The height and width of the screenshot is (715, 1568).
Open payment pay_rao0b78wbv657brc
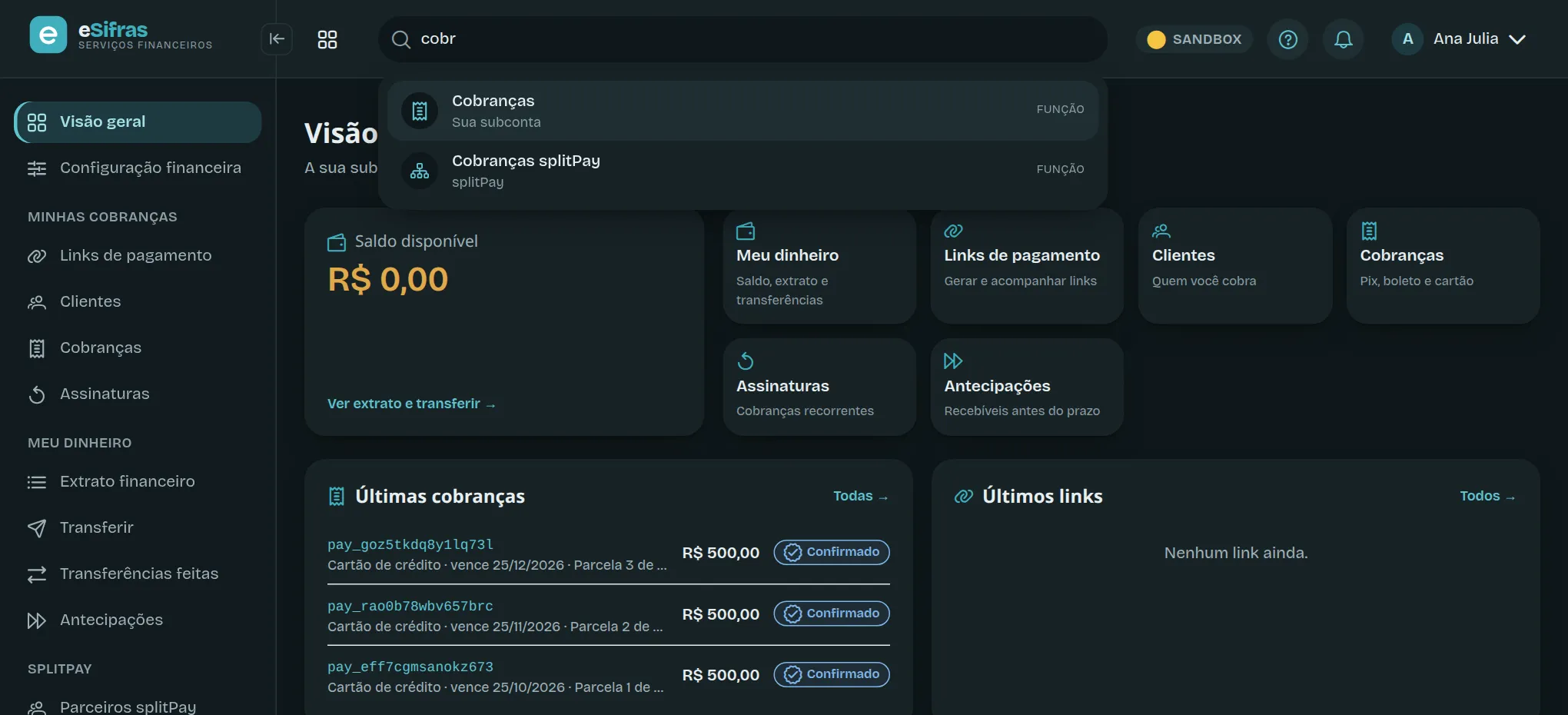(410, 606)
